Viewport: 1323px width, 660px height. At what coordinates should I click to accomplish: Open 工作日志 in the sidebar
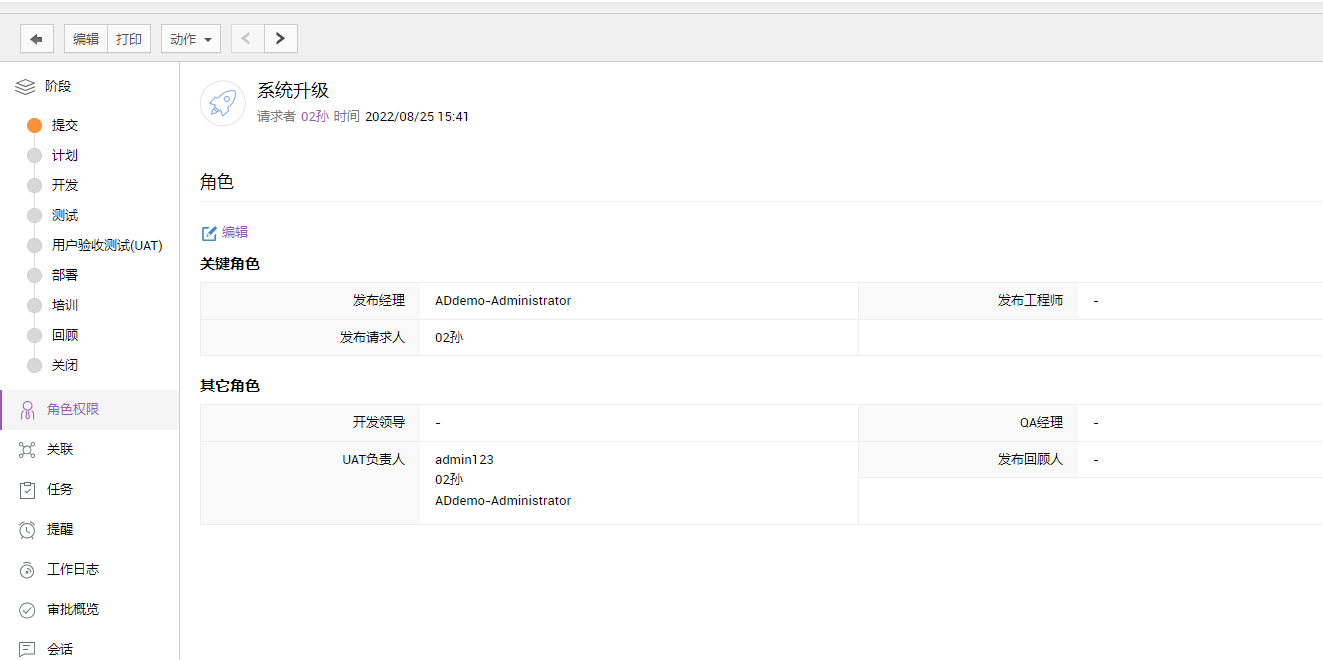(x=72, y=570)
